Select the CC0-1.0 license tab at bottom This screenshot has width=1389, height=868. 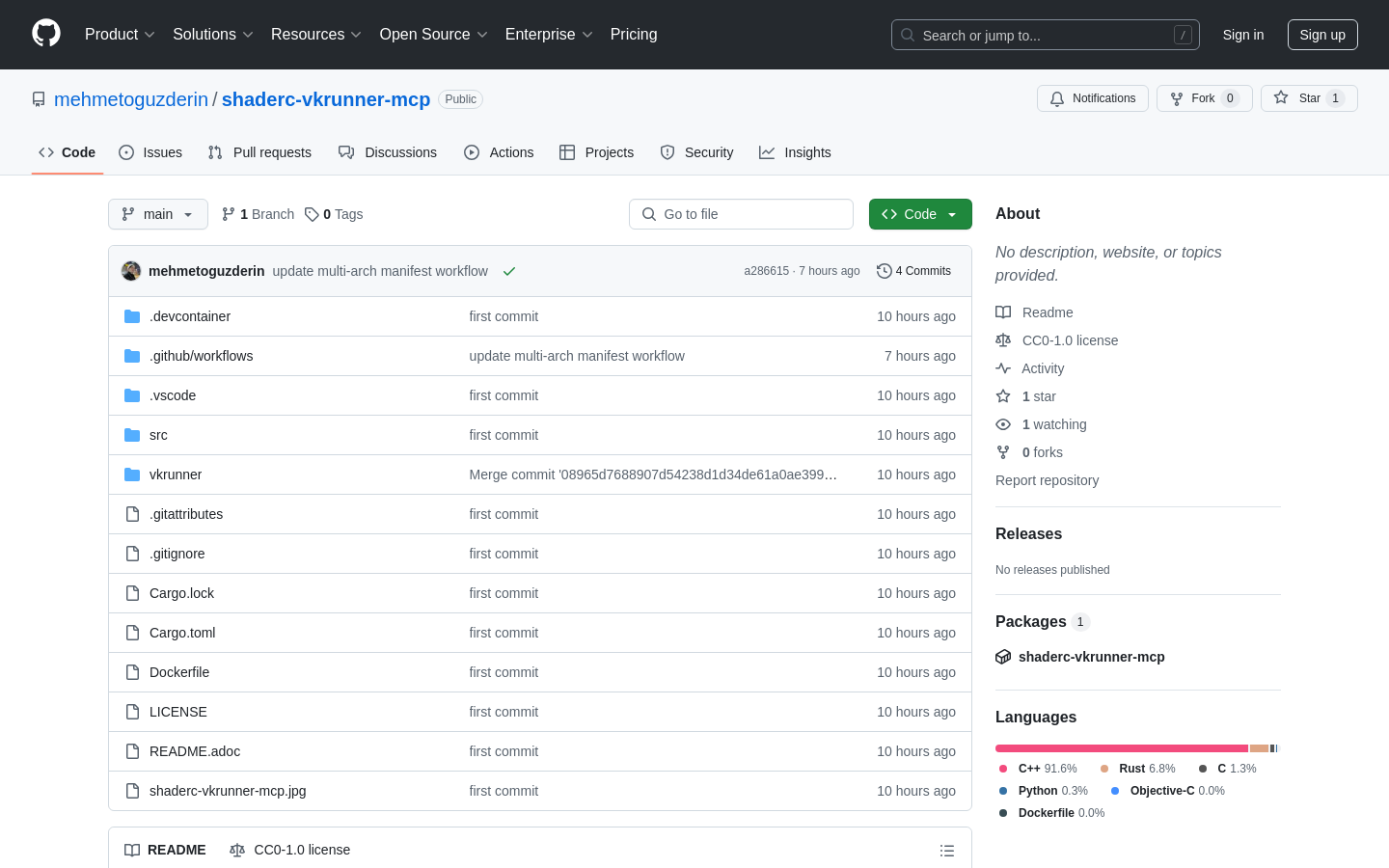[289, 850]
